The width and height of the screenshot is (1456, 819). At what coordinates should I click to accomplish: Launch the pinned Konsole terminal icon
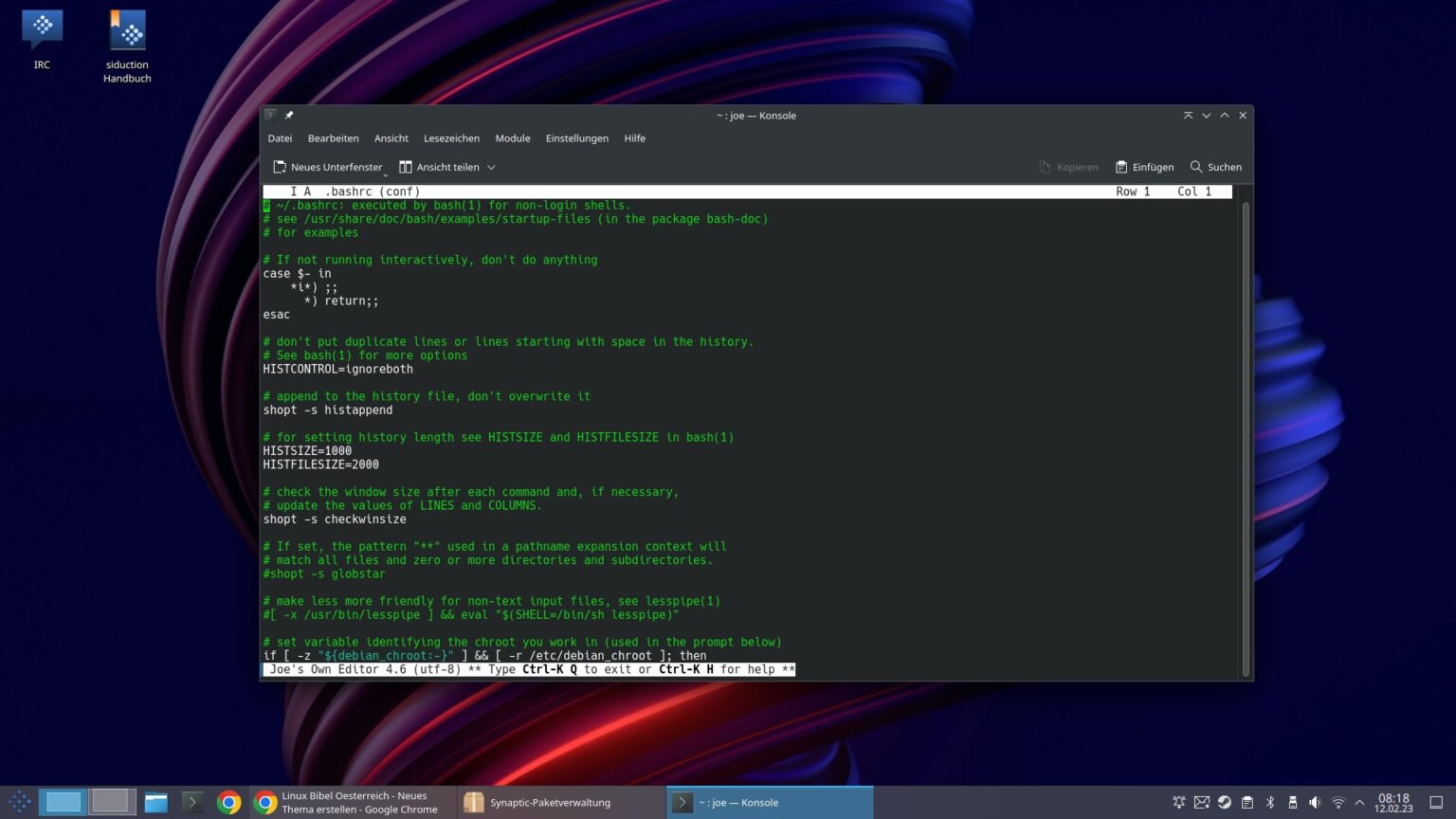coord(192,802)
